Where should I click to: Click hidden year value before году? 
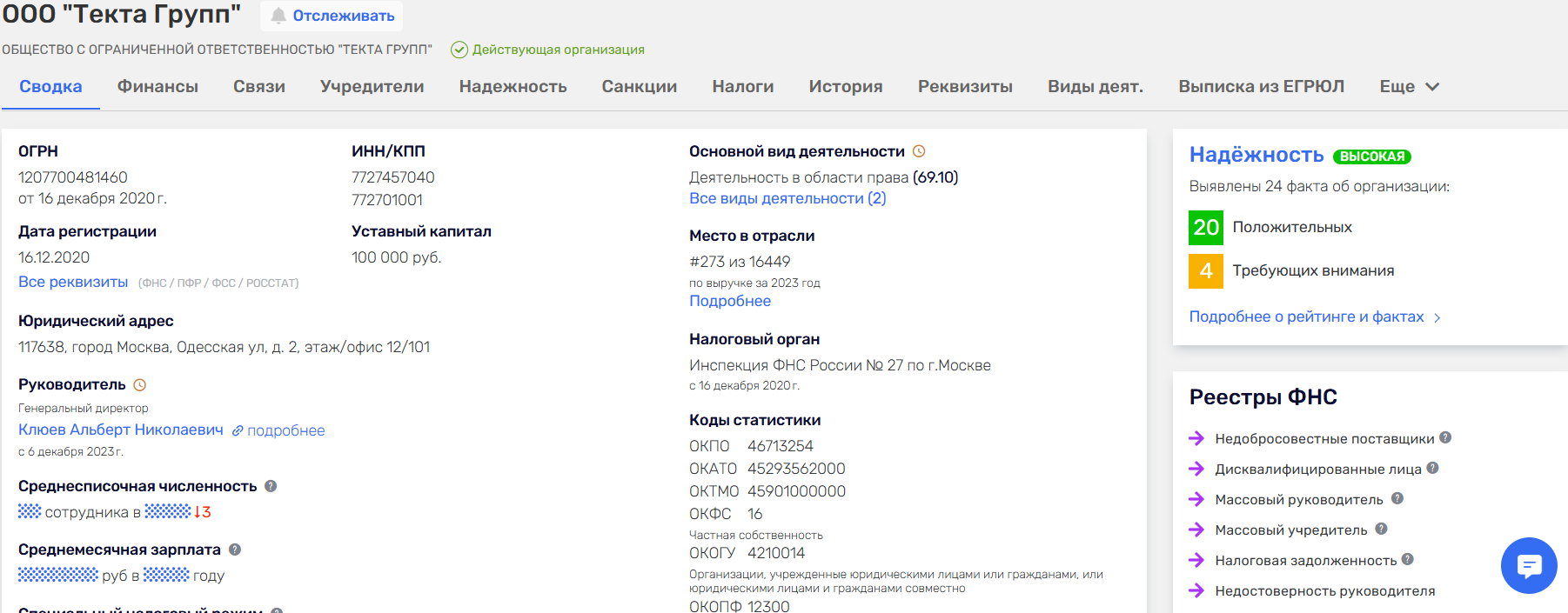tap(166, 575)
